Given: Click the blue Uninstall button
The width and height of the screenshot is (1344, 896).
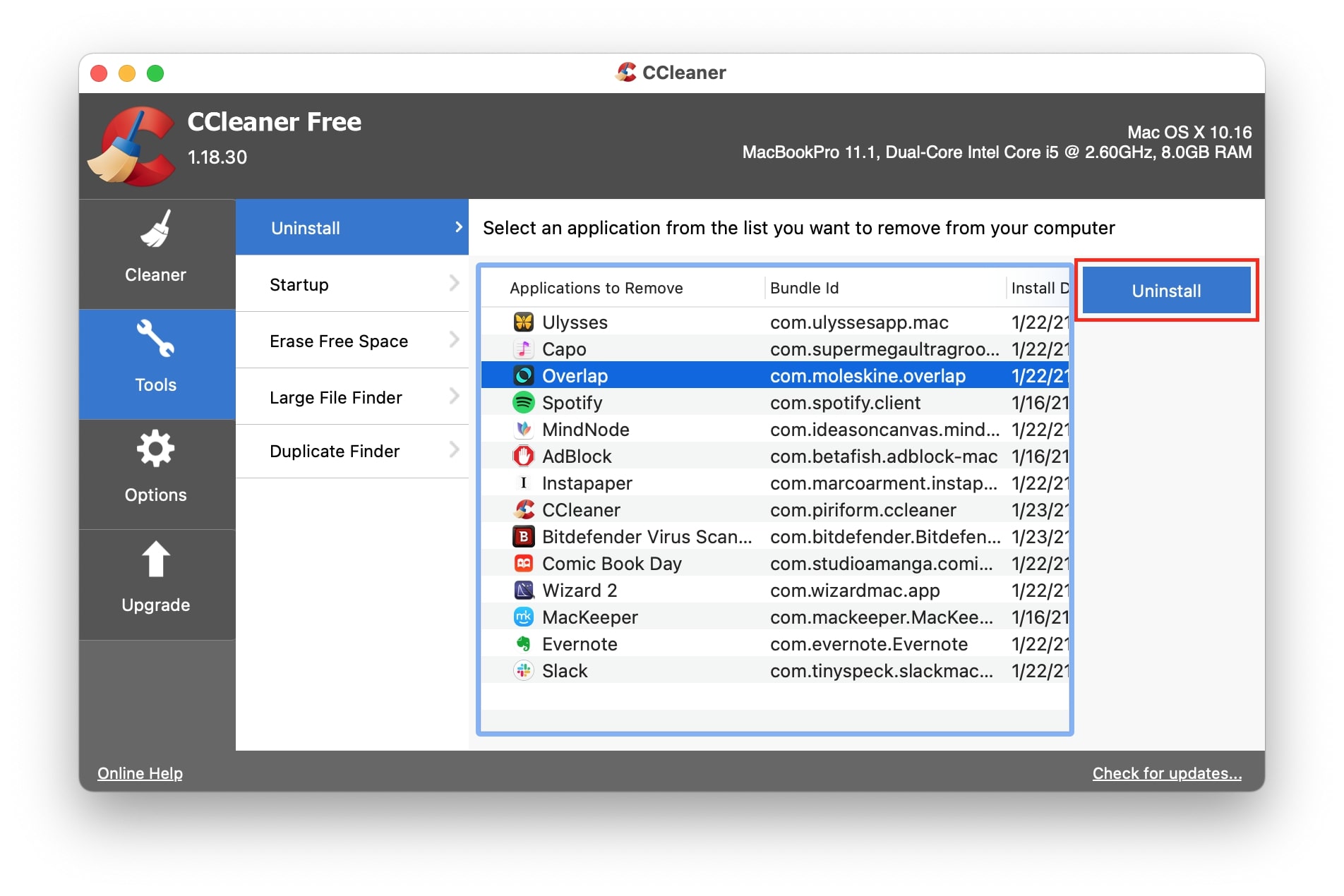Looking at the screenshot, I should pyautogui.click(x=1166, y=290).
